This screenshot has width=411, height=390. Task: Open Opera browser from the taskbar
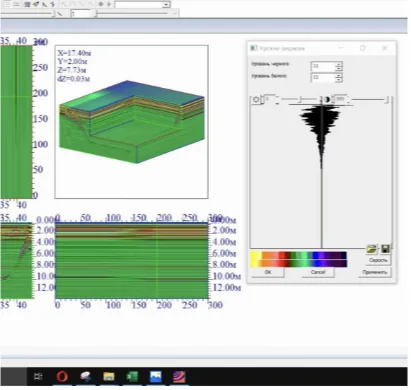point(62,377)
